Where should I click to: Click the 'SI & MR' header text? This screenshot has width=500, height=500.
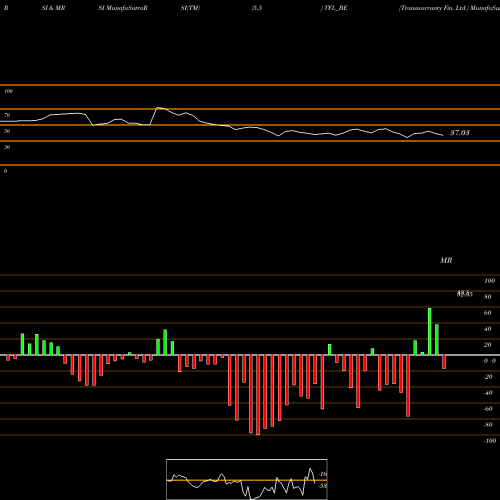point(53,8)
